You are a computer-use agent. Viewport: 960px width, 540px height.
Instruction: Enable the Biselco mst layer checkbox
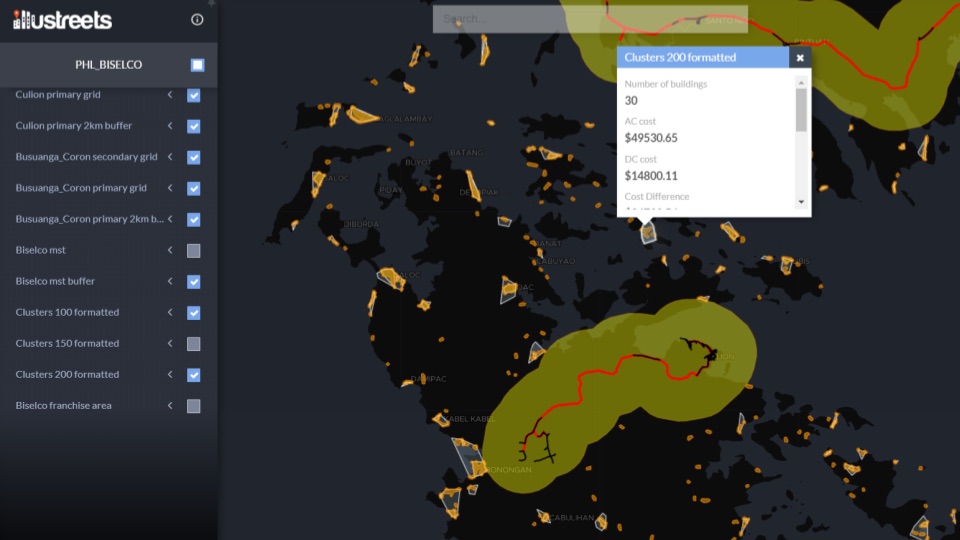[x=194, y=251]
